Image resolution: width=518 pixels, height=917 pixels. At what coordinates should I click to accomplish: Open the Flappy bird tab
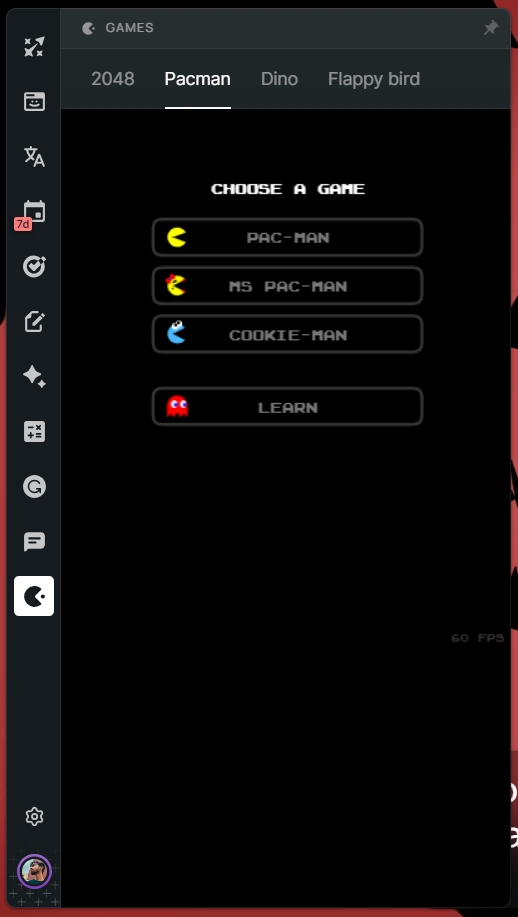coord(374,79)
